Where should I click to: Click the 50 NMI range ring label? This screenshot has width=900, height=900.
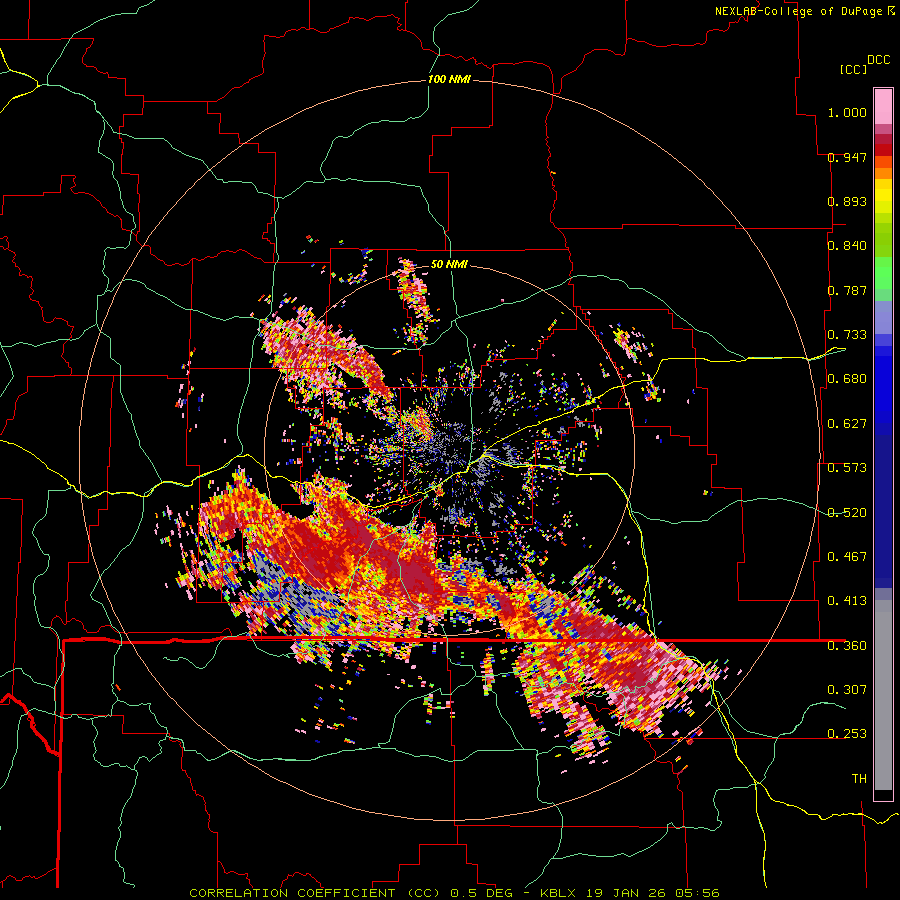click(449, 265)
